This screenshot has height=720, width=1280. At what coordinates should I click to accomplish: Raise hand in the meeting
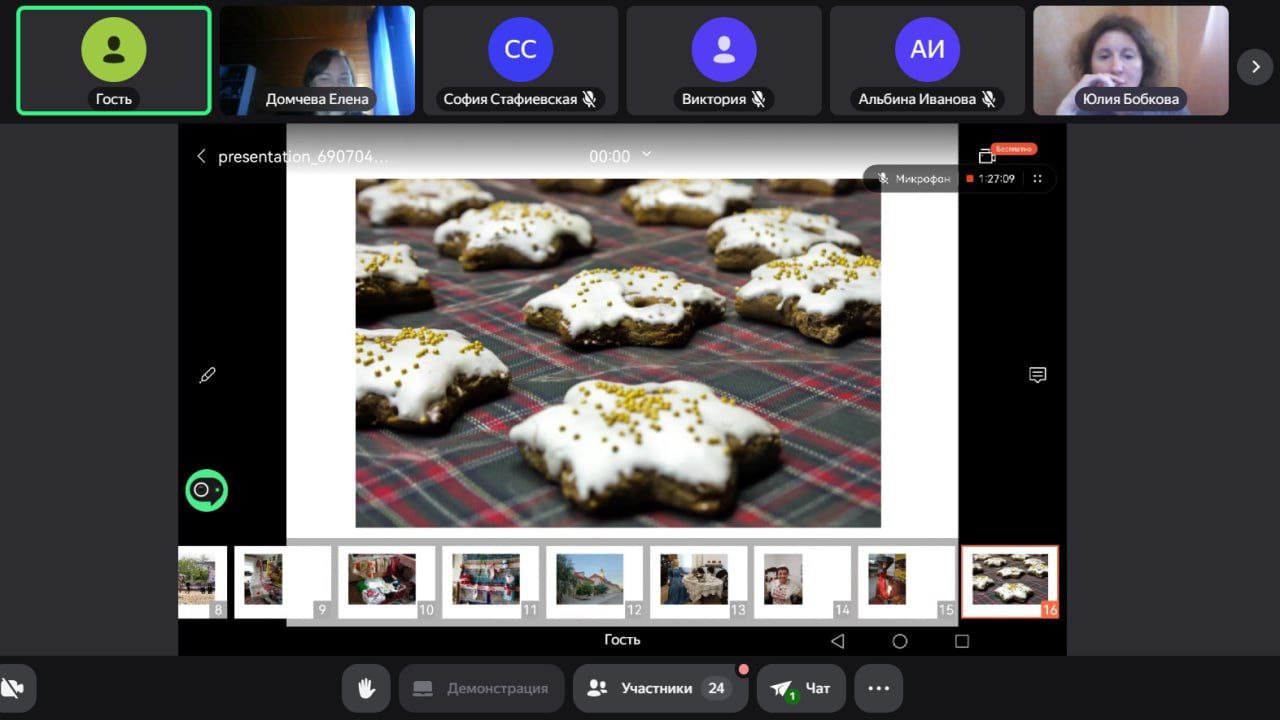(366, 688)
